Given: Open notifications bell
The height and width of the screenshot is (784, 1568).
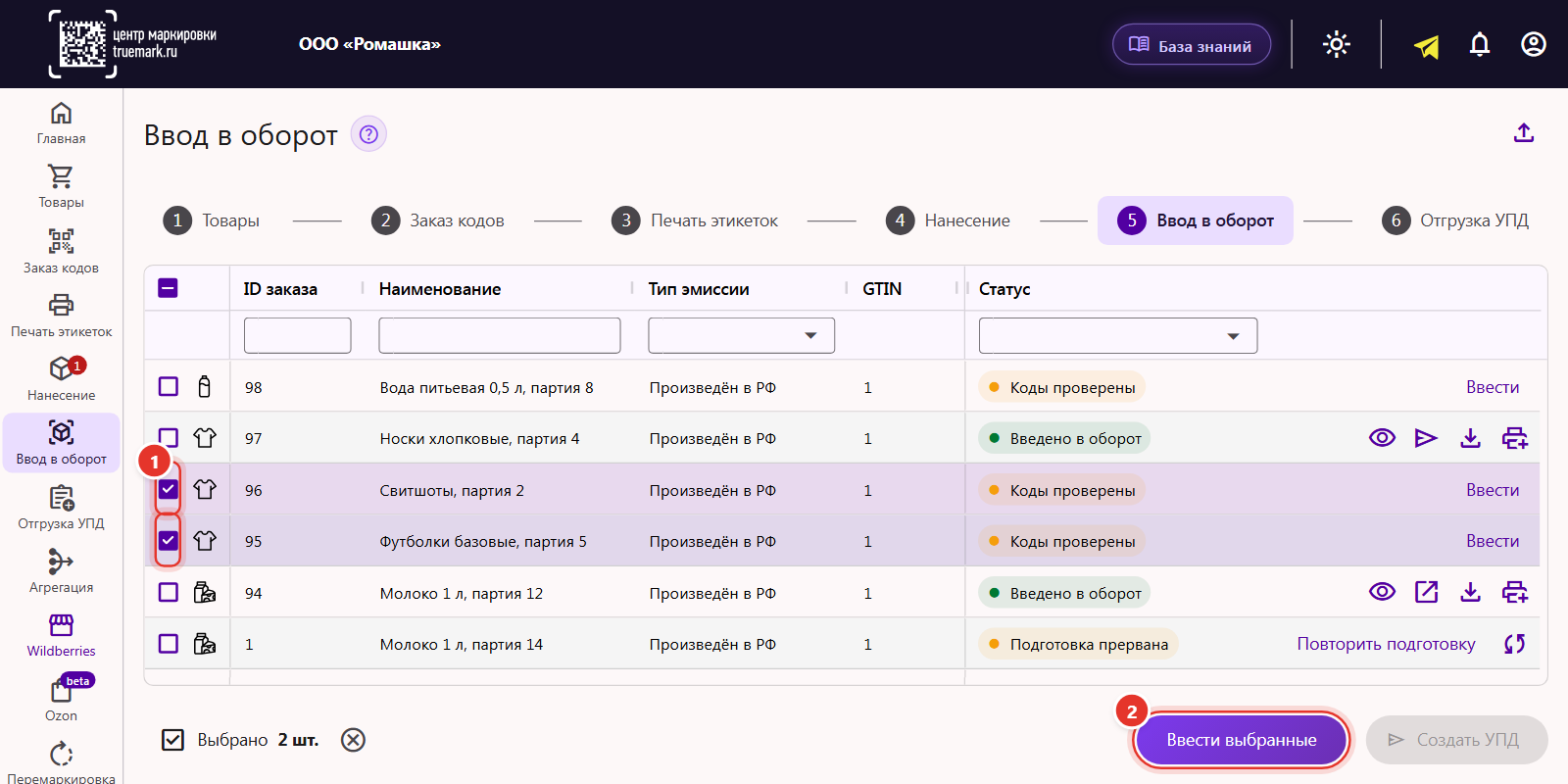Looking at the screenshot, I should (1480, 44).
